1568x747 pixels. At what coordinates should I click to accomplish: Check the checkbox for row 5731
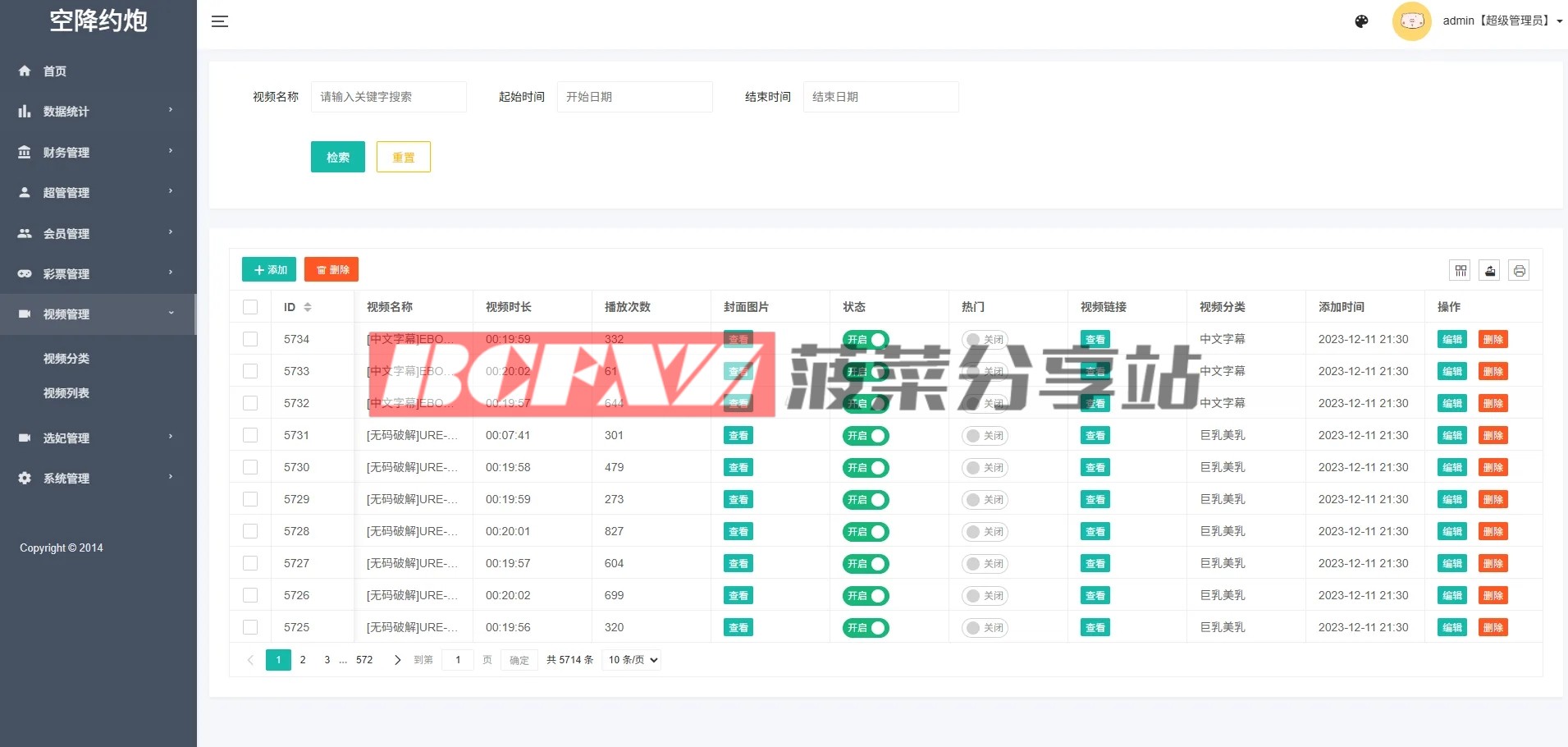[250, 435]
